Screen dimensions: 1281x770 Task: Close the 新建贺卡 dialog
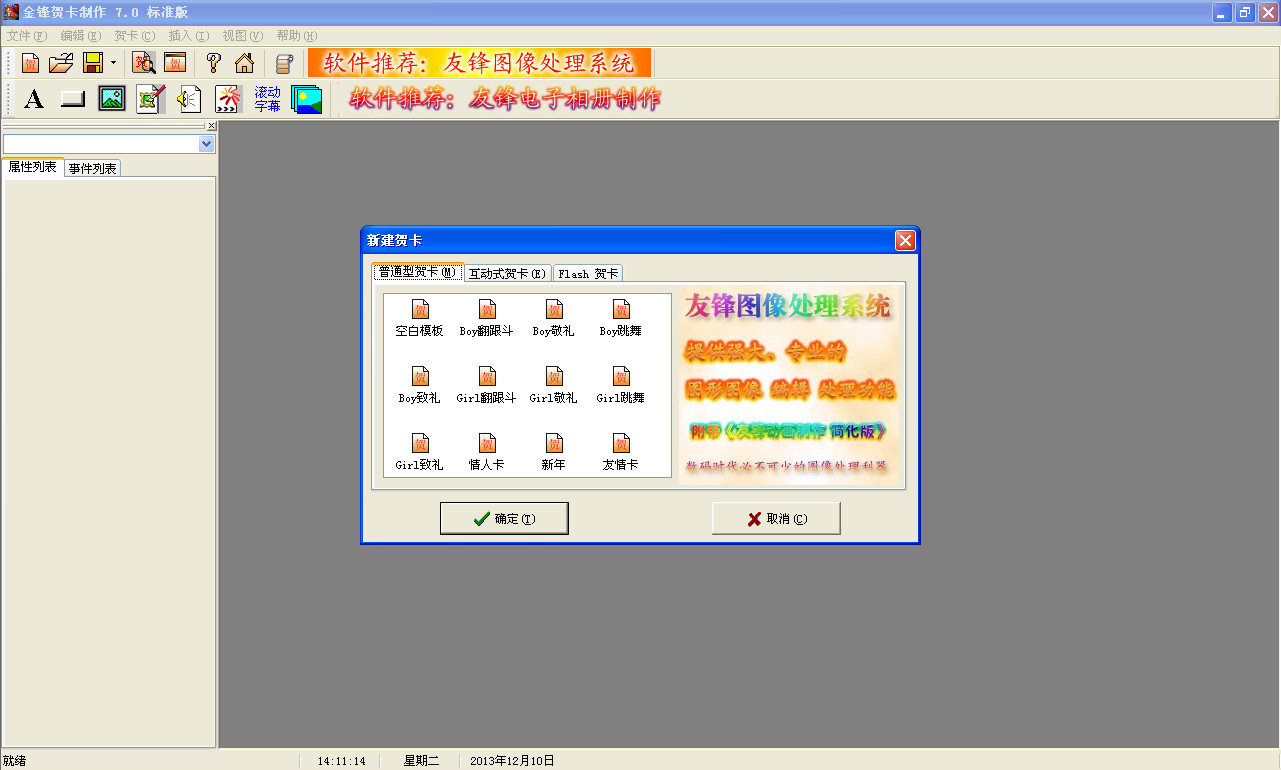905,240
